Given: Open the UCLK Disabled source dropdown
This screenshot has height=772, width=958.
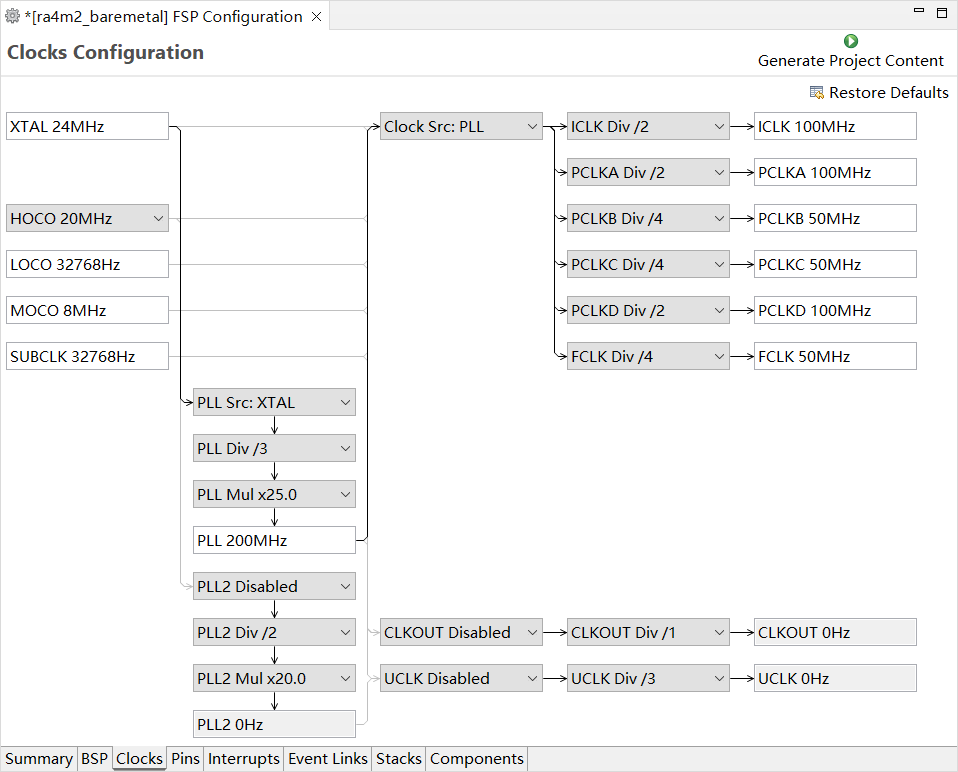Looking at the screenshot, I should [x=461, y=679].
